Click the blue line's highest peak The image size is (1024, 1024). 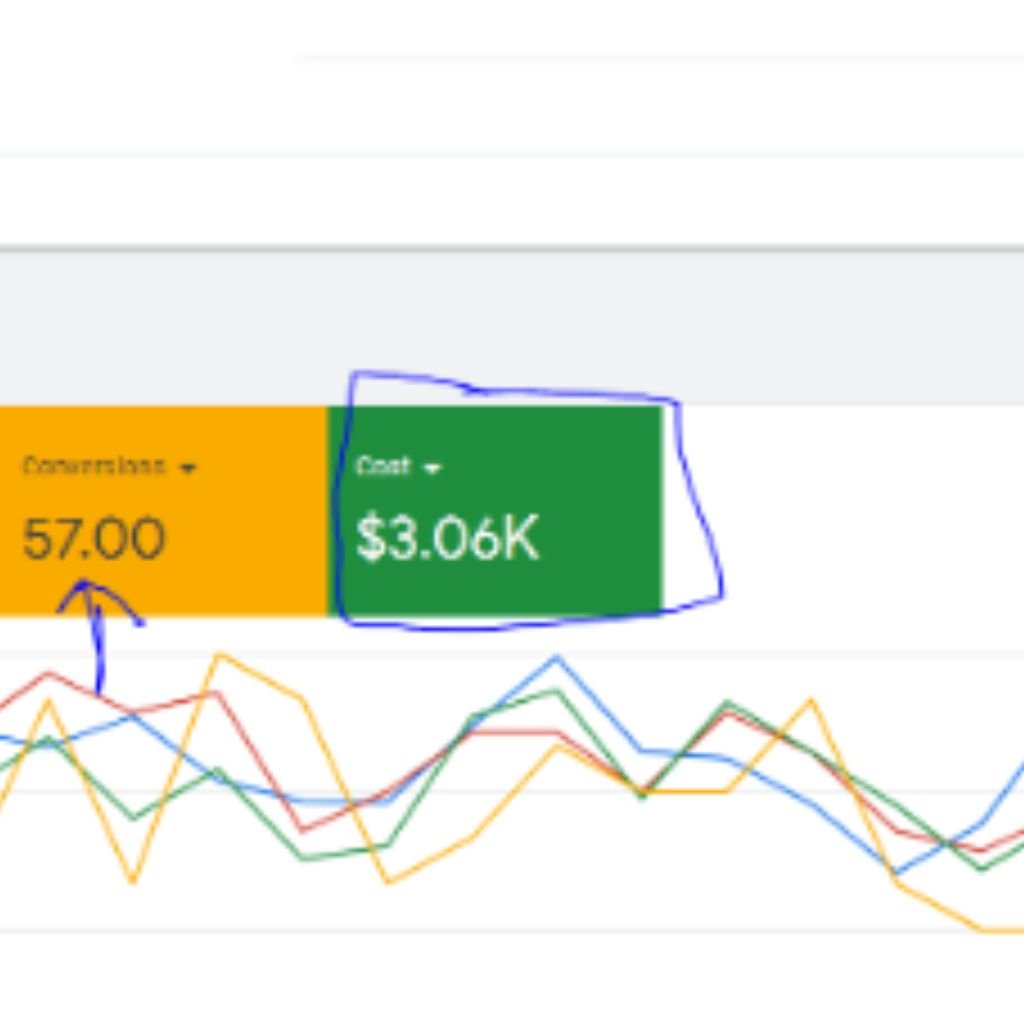coord(557,658)
